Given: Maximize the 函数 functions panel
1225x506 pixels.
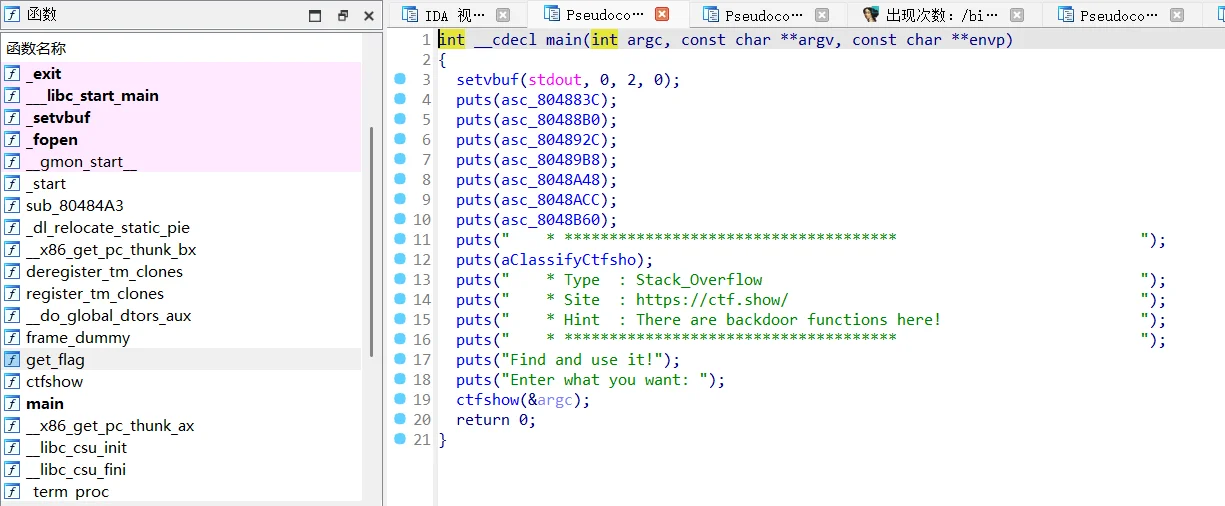Looking at the screenshot, I should [316, 16].
